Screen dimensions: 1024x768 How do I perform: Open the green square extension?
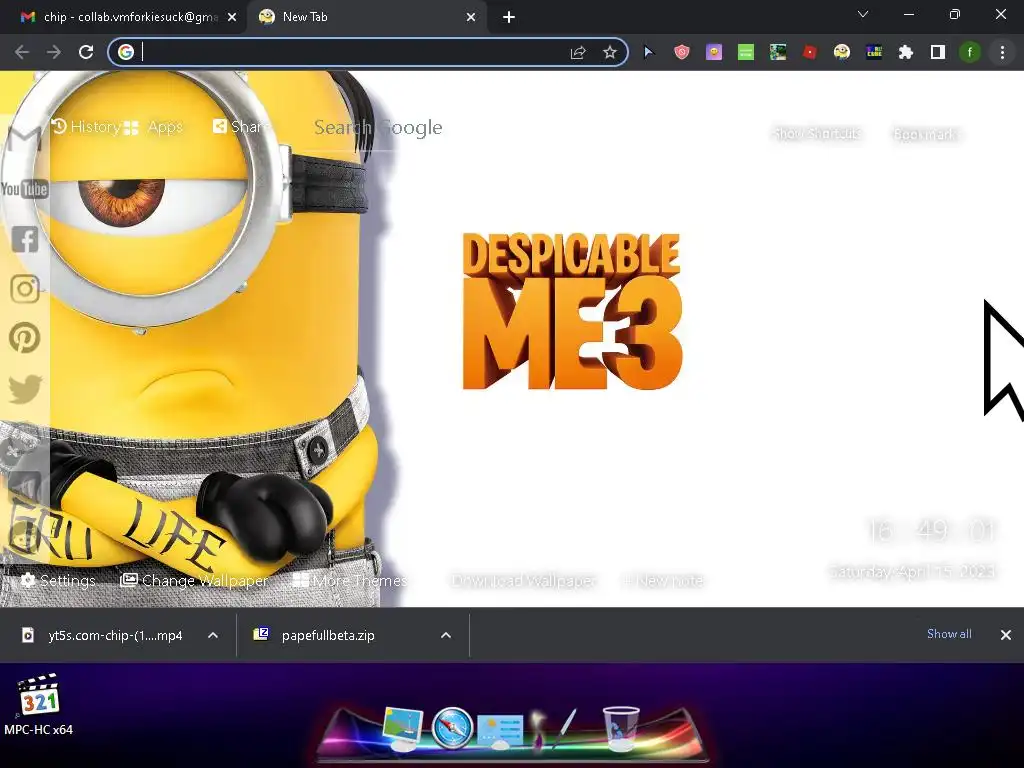(746, 52)
